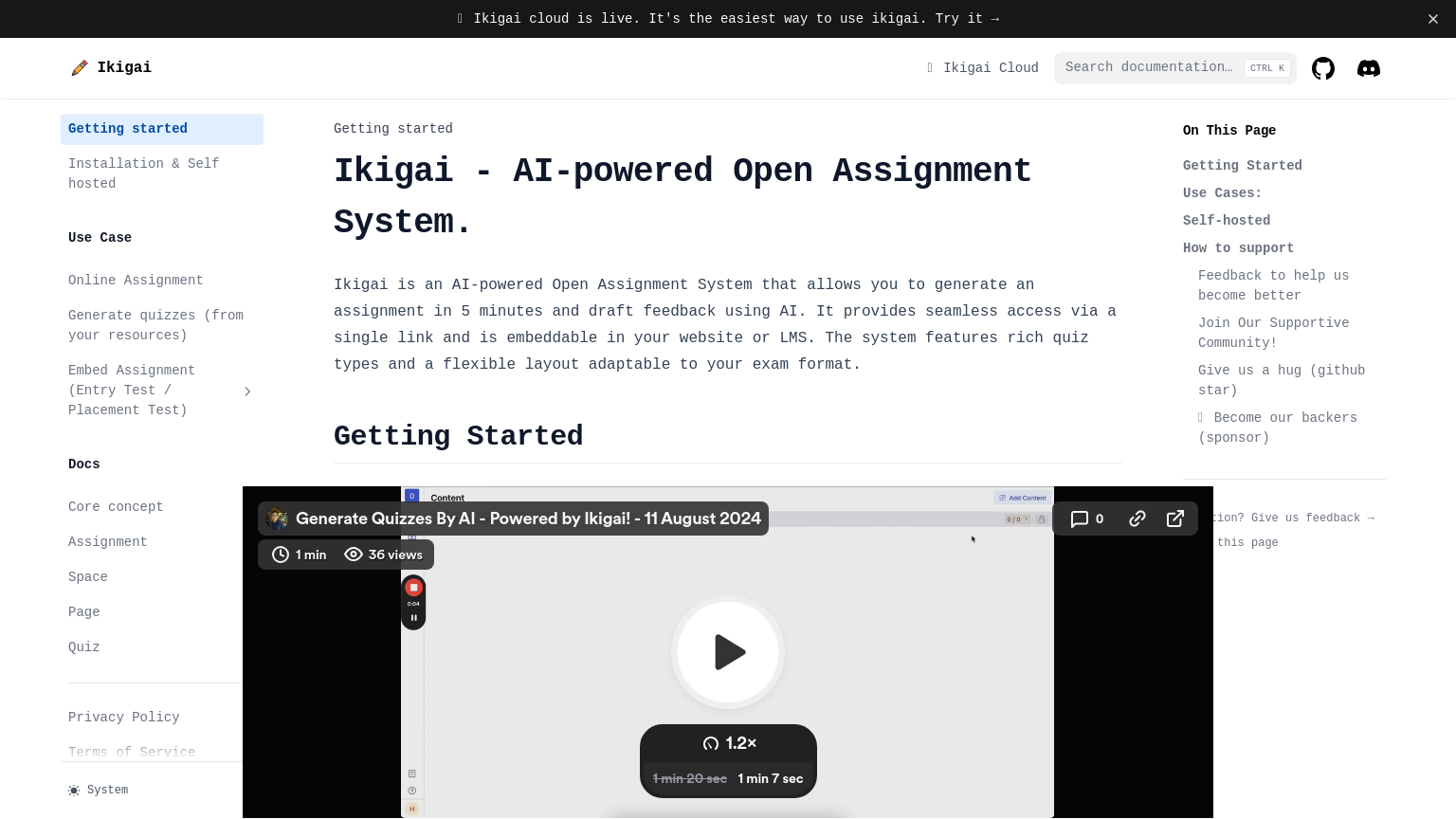Copy the video link icon
Screen dimensions: 1456x819
[1137, 519]
